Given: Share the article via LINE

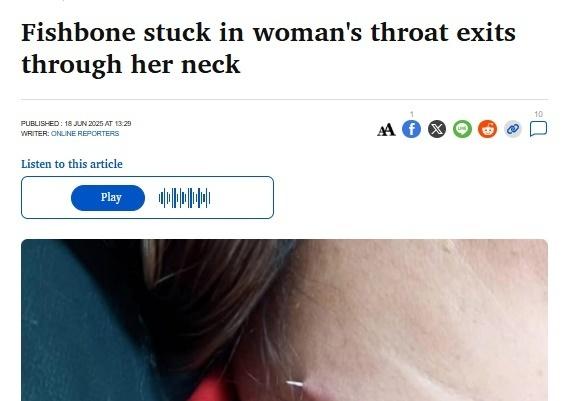Looking at the screenshot, I should point(462,129).
